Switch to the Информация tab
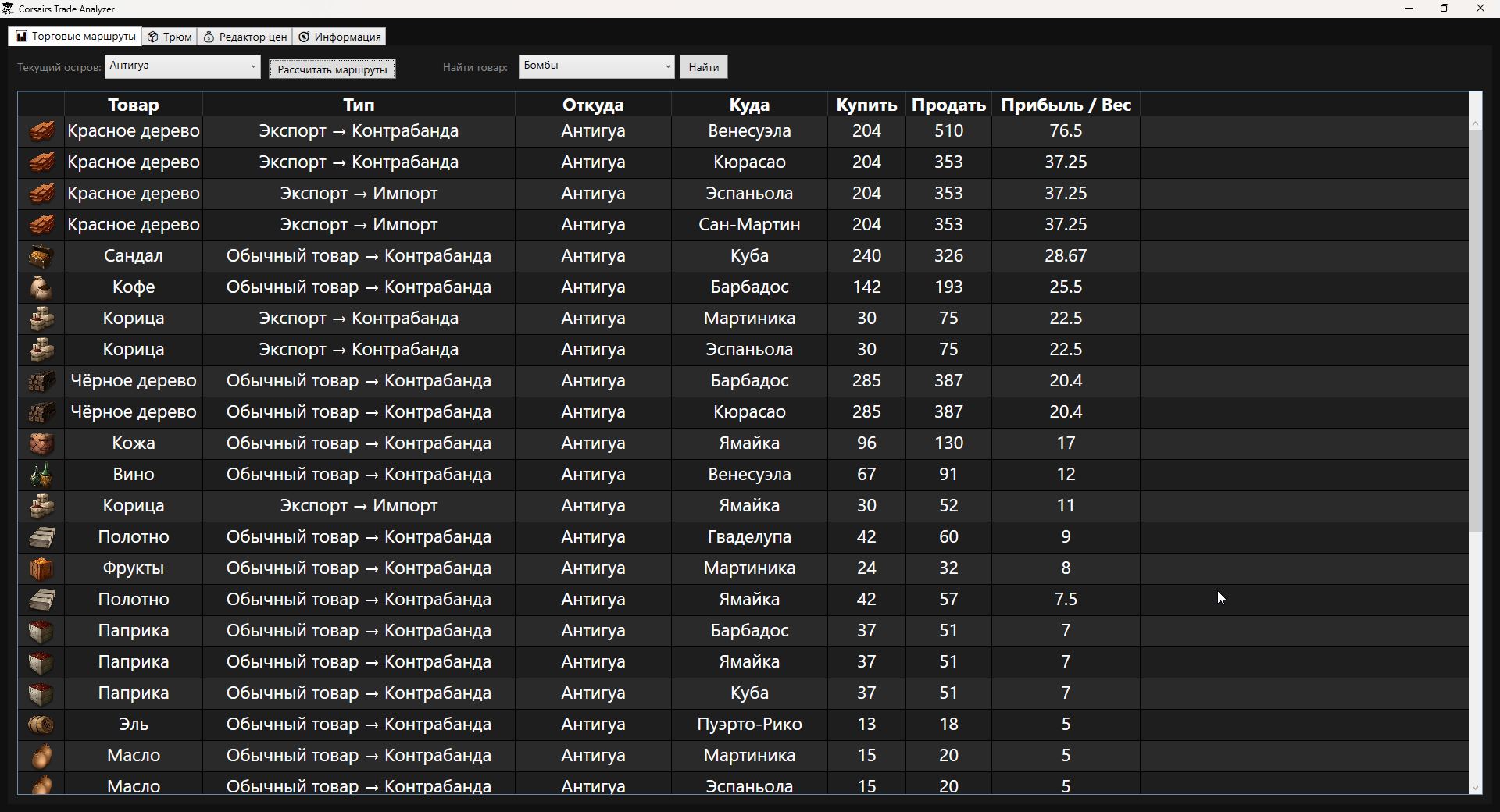The image size is (1500, 812). pos(340,37)
